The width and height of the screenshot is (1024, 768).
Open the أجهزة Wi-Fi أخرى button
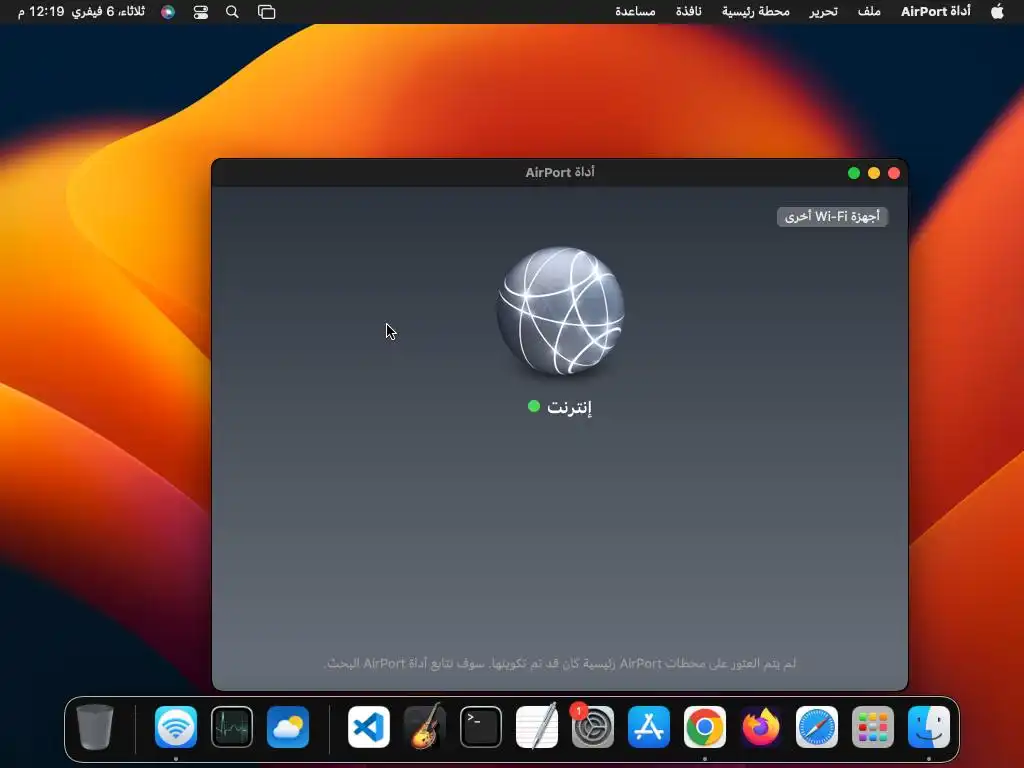(x=832, y=216)
